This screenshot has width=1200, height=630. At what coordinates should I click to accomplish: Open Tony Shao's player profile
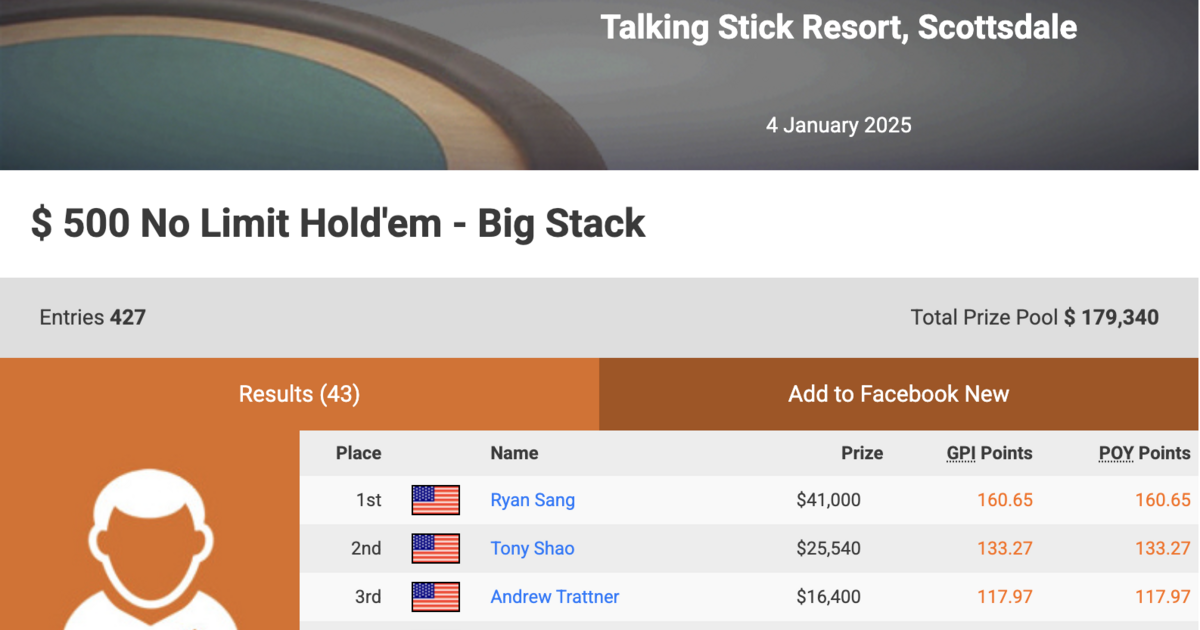coord(532,548)
